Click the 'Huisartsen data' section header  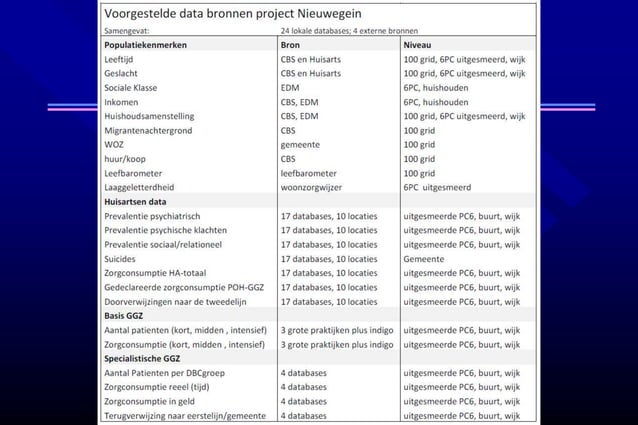pos(135,202)
